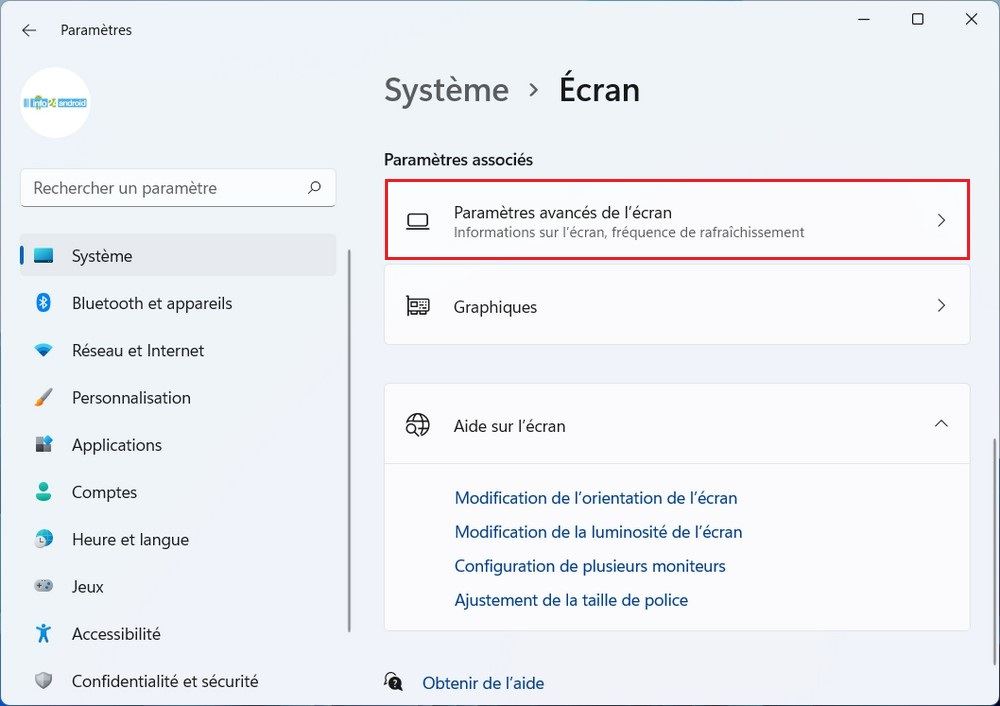Click Système in the breadcrumb header
The width and height of the screenshot is (1000, 706).
pos(446,90)
